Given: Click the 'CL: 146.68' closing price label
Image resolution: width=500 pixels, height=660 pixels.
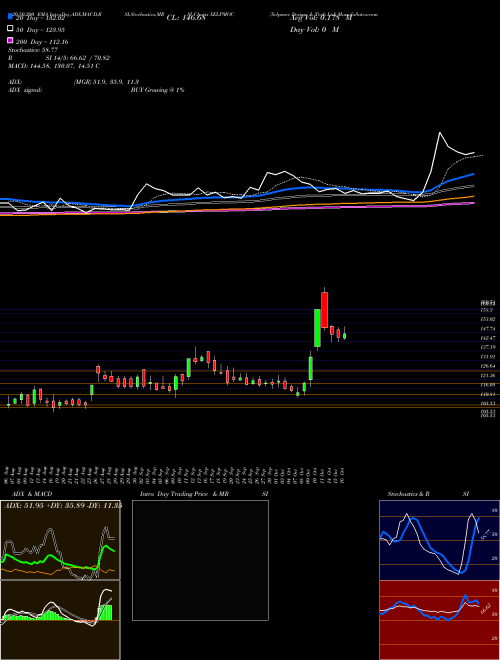Looking at the screenshot, I should point(186,18).
